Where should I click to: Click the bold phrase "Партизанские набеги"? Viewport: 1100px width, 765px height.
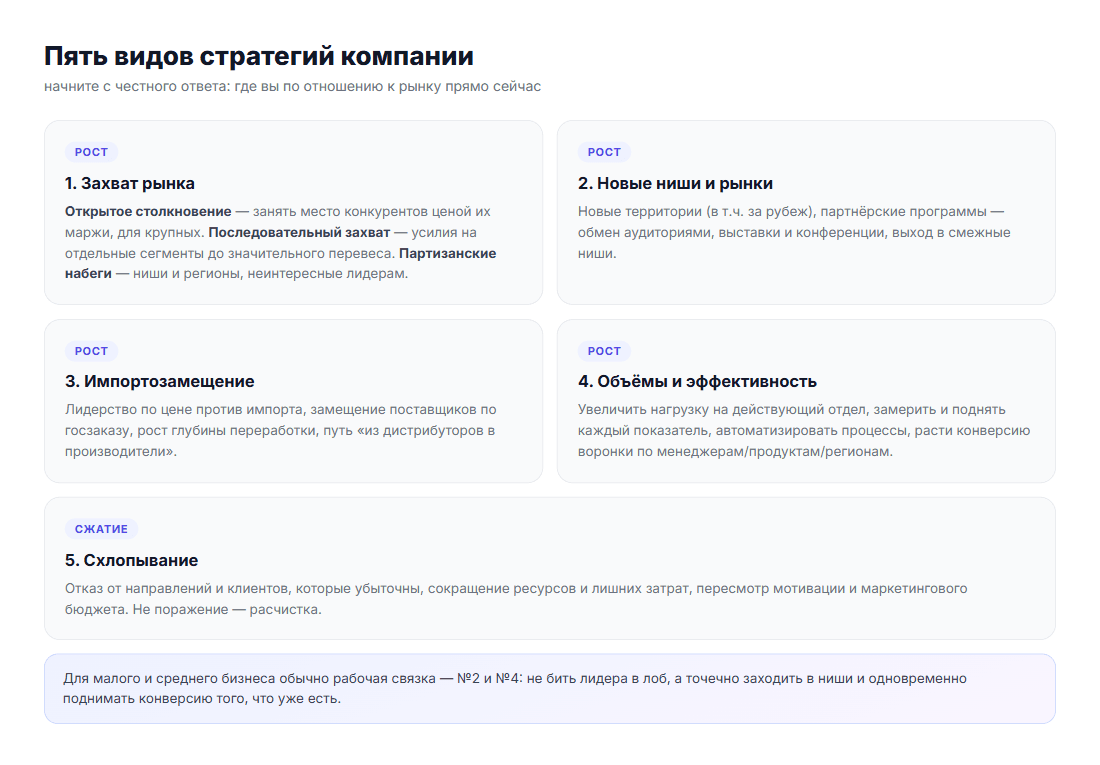[448, 253]
